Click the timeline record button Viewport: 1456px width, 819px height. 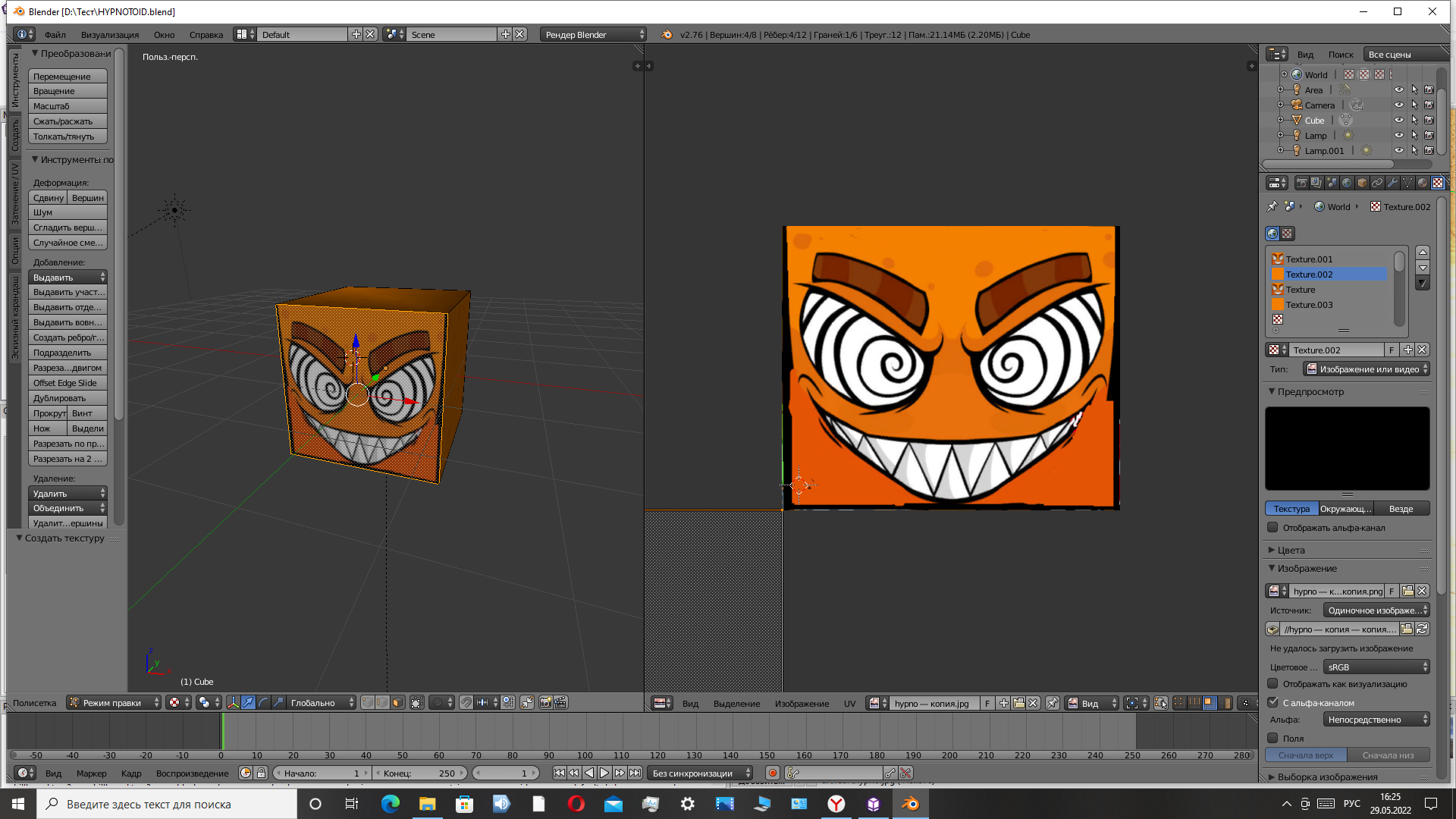pos(772,773)
